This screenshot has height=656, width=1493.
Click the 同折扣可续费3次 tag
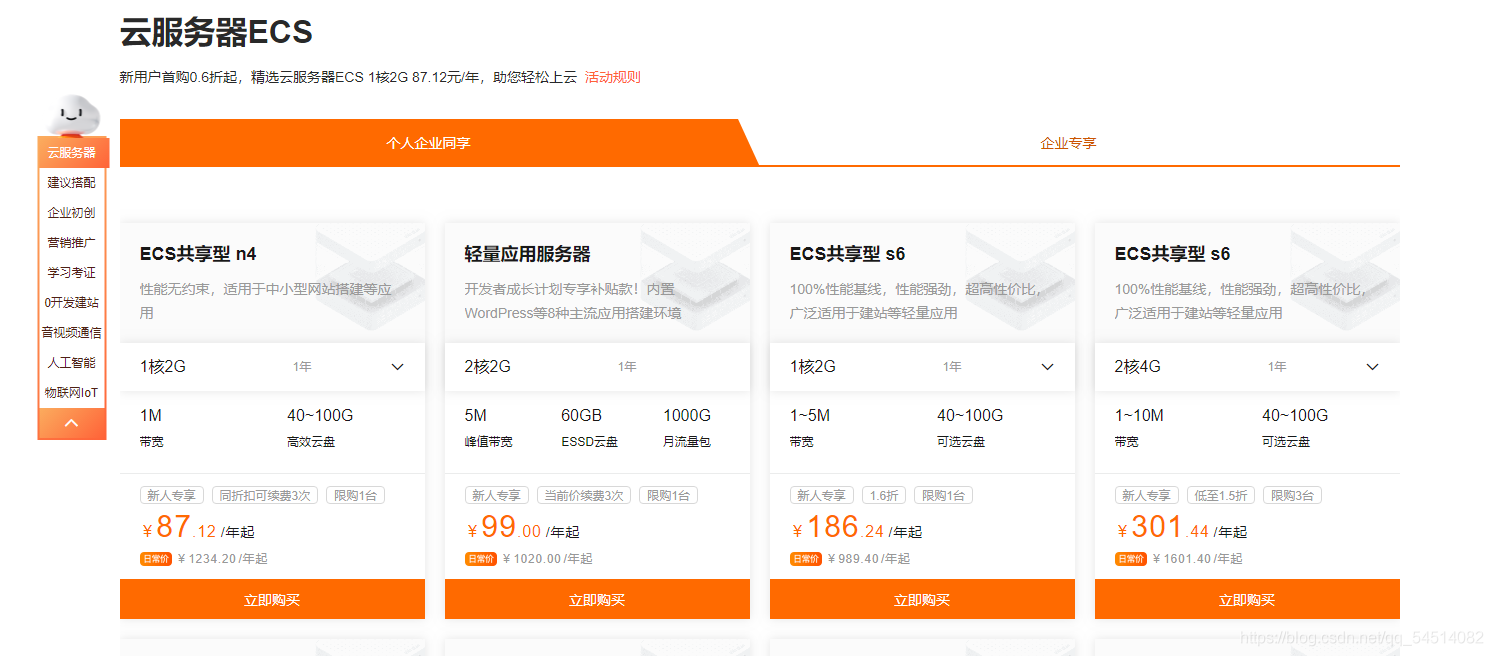[x=265, y=495]
